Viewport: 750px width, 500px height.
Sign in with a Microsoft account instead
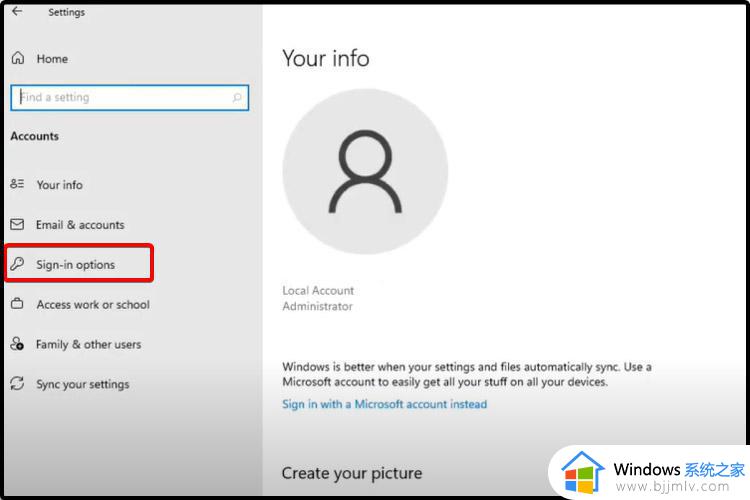(x=385, y=404)
